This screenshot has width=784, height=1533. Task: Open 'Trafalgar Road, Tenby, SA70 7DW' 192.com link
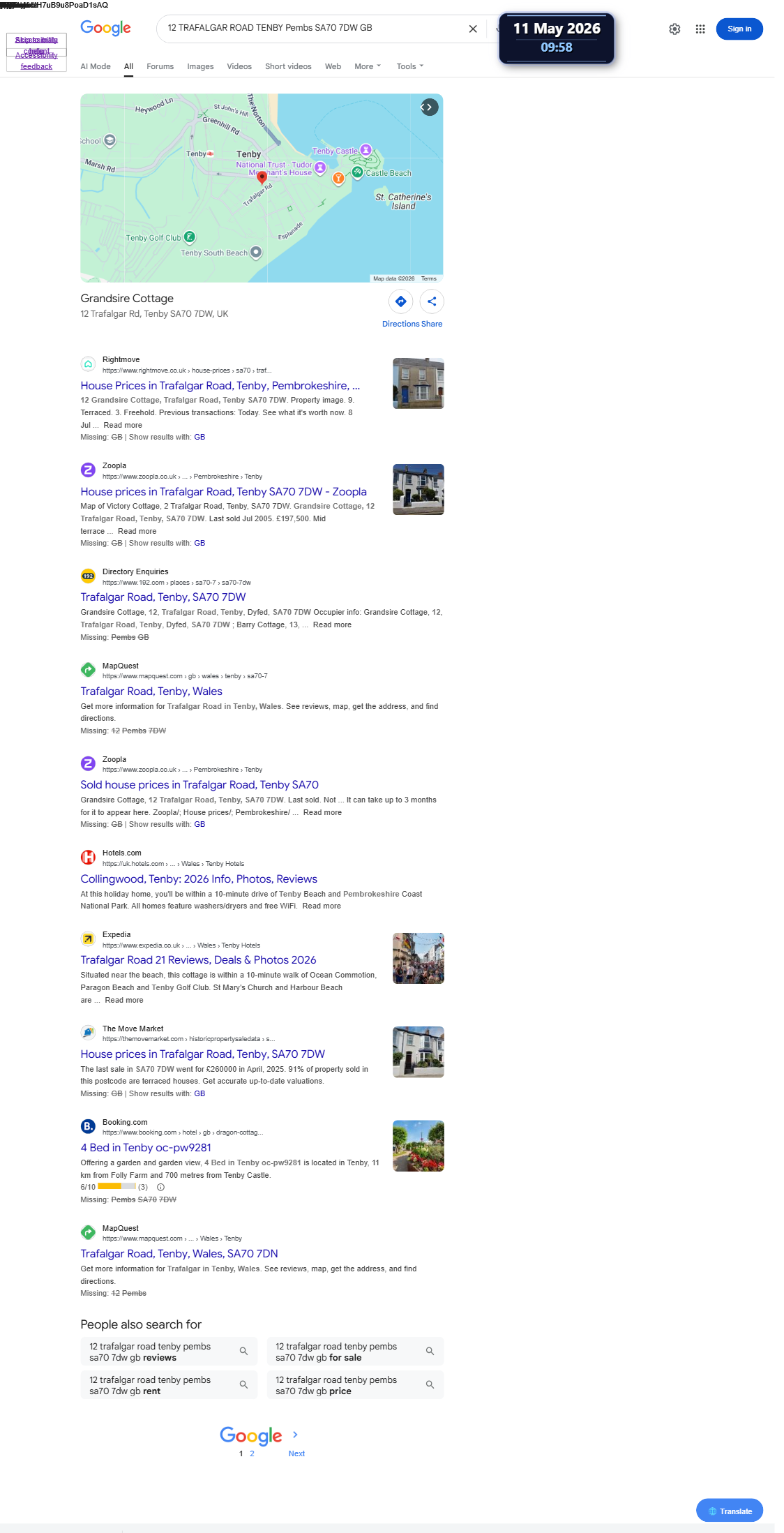click(163, 597)
